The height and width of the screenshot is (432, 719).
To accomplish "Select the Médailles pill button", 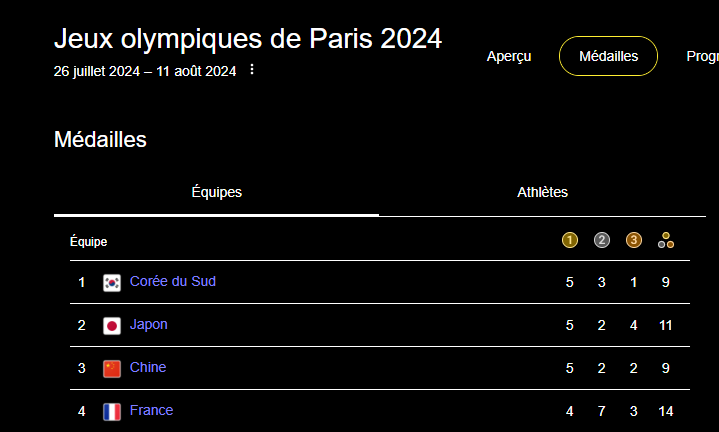I will tap(608, 56).
